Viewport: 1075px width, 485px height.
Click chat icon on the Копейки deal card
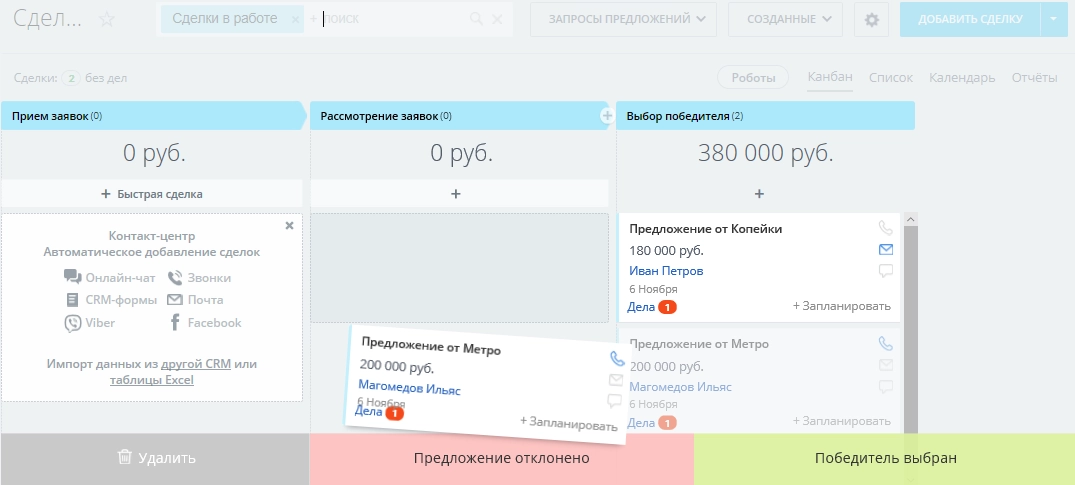click(886, 271)
